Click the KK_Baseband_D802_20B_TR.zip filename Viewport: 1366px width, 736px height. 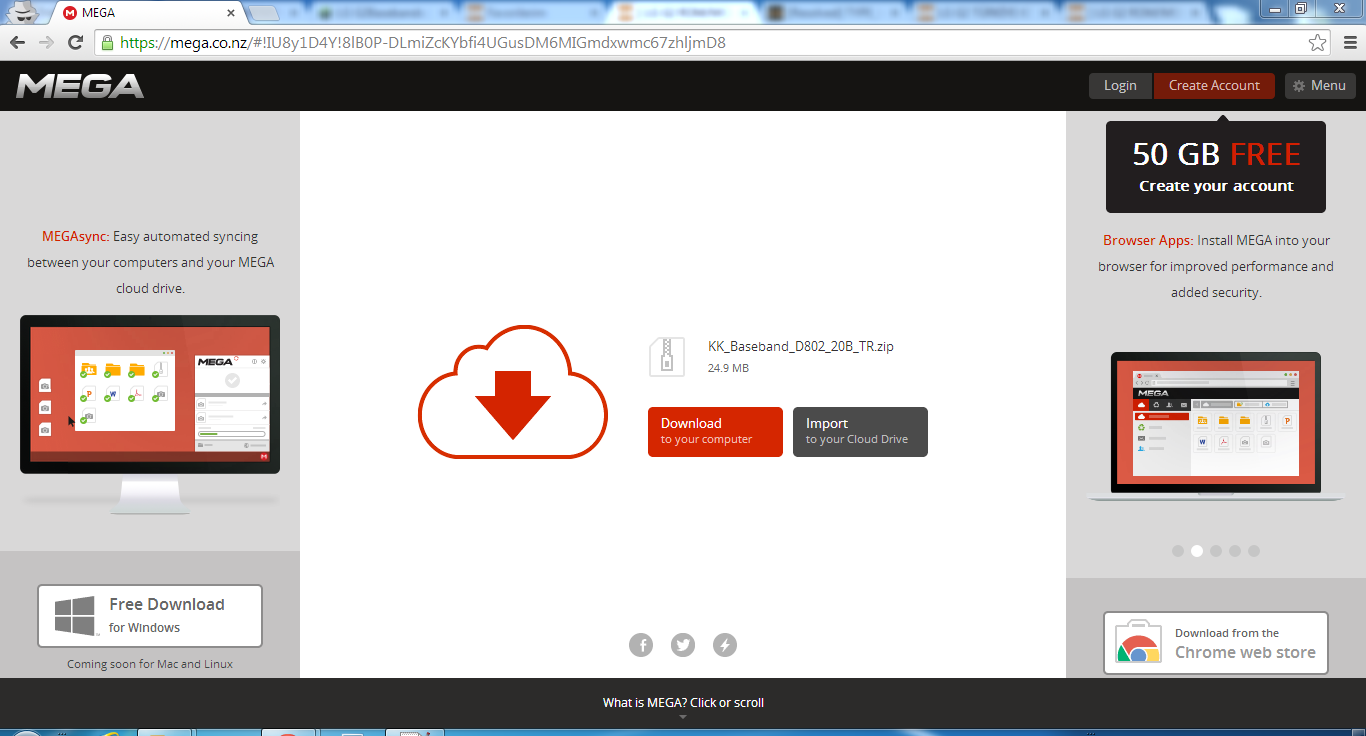coord(801,347)
